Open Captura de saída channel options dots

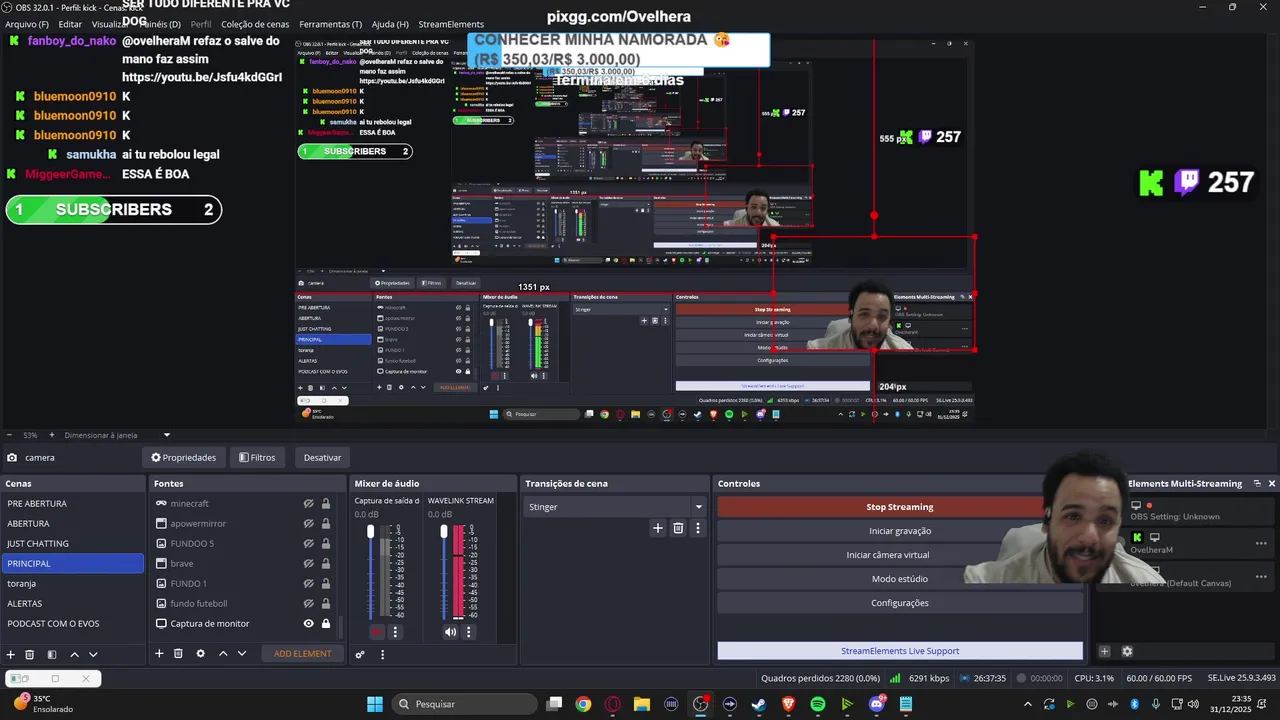tap(395, 632)
